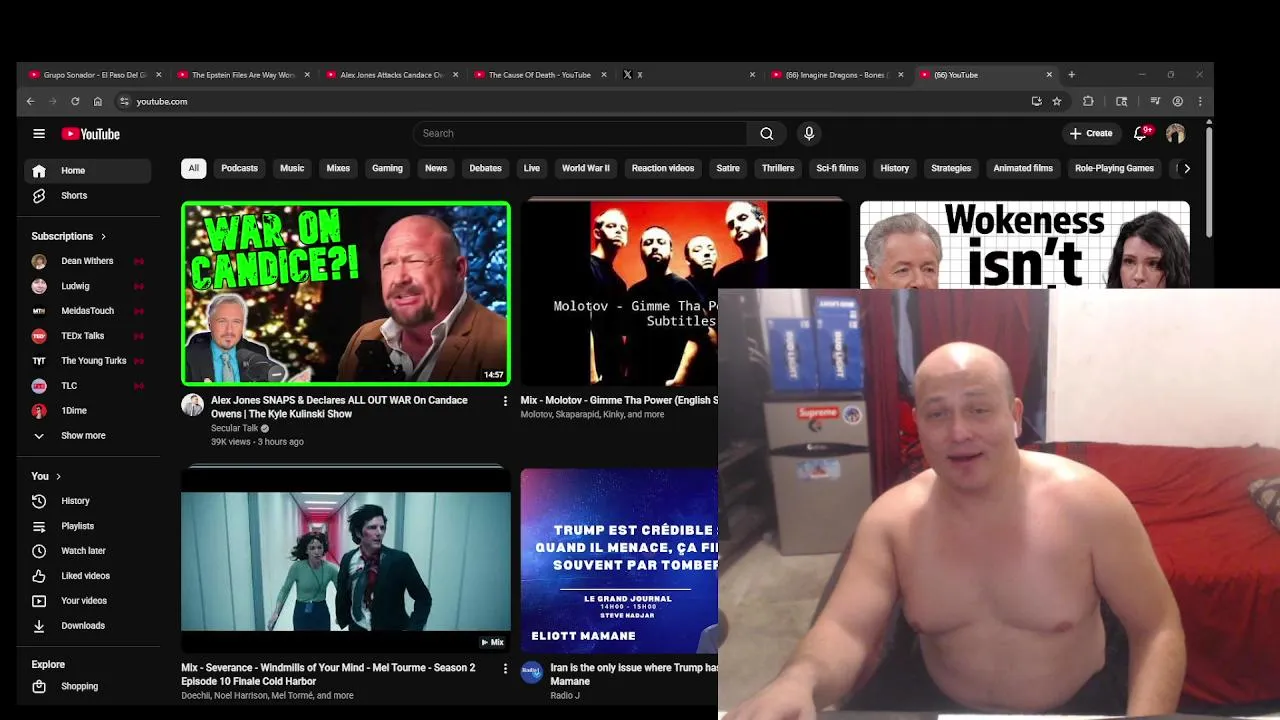Start voice search with microphone icon
Image resolution: width=1280 pixels, height=720 pixels.
point(809,133)
